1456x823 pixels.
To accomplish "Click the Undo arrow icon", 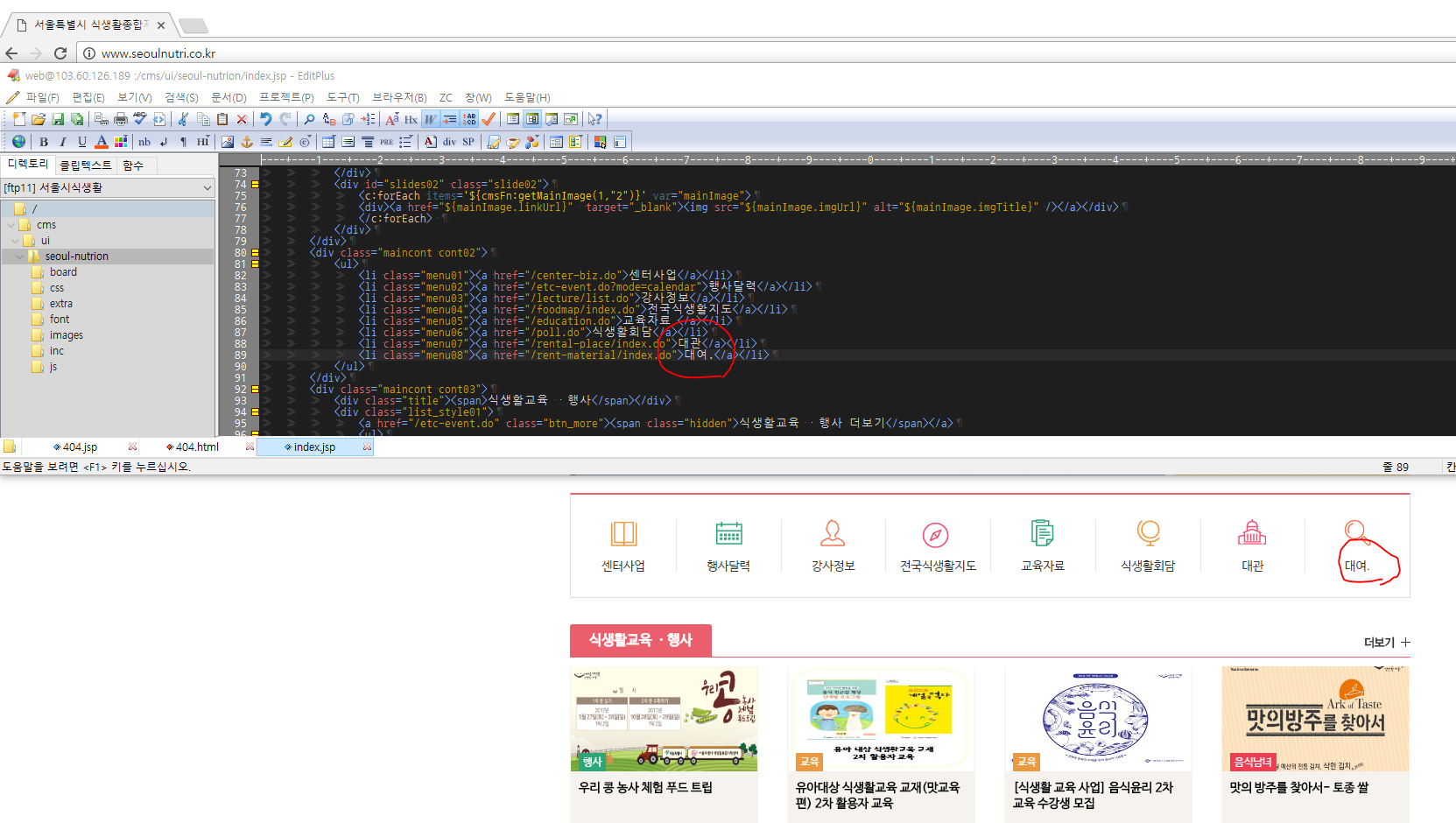I will point(265,119).
